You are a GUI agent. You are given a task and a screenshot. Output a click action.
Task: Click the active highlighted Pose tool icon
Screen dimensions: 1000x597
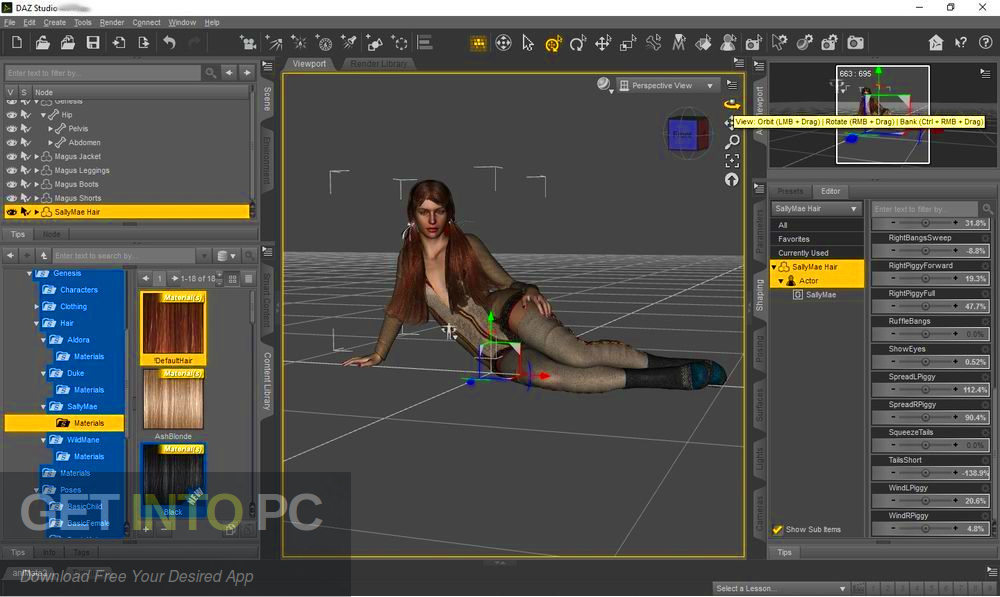553,43
